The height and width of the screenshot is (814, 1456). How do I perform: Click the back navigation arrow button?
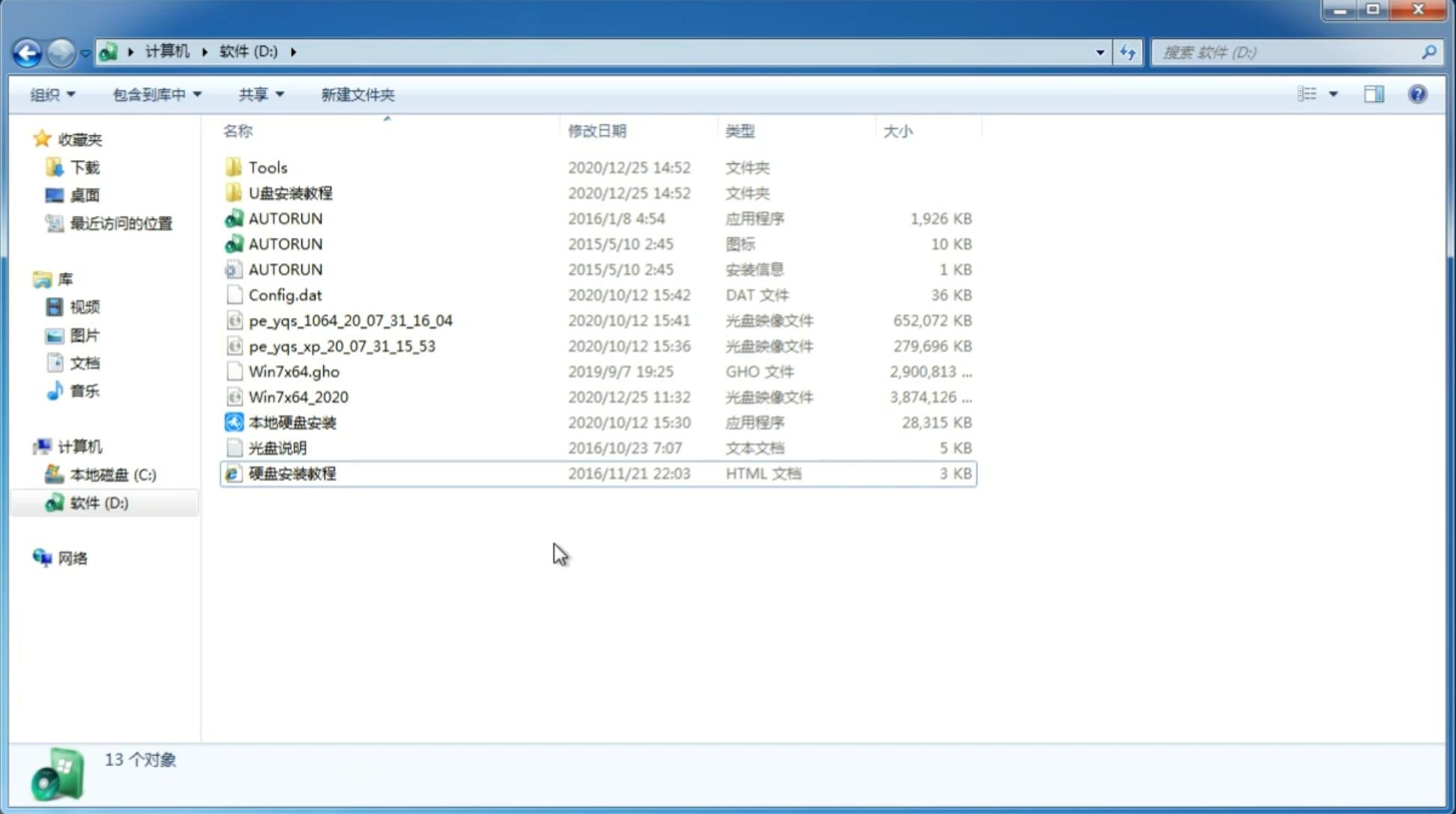pos(27,51)
